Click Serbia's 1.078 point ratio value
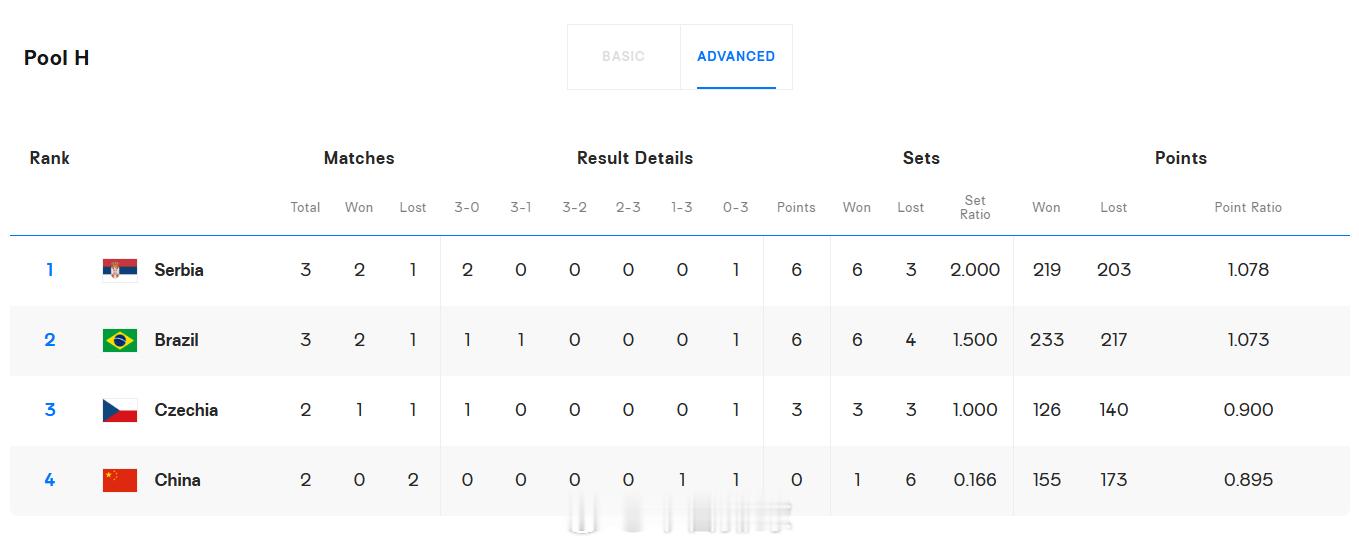This screenshot has width=1359, height=547. 1248,270
